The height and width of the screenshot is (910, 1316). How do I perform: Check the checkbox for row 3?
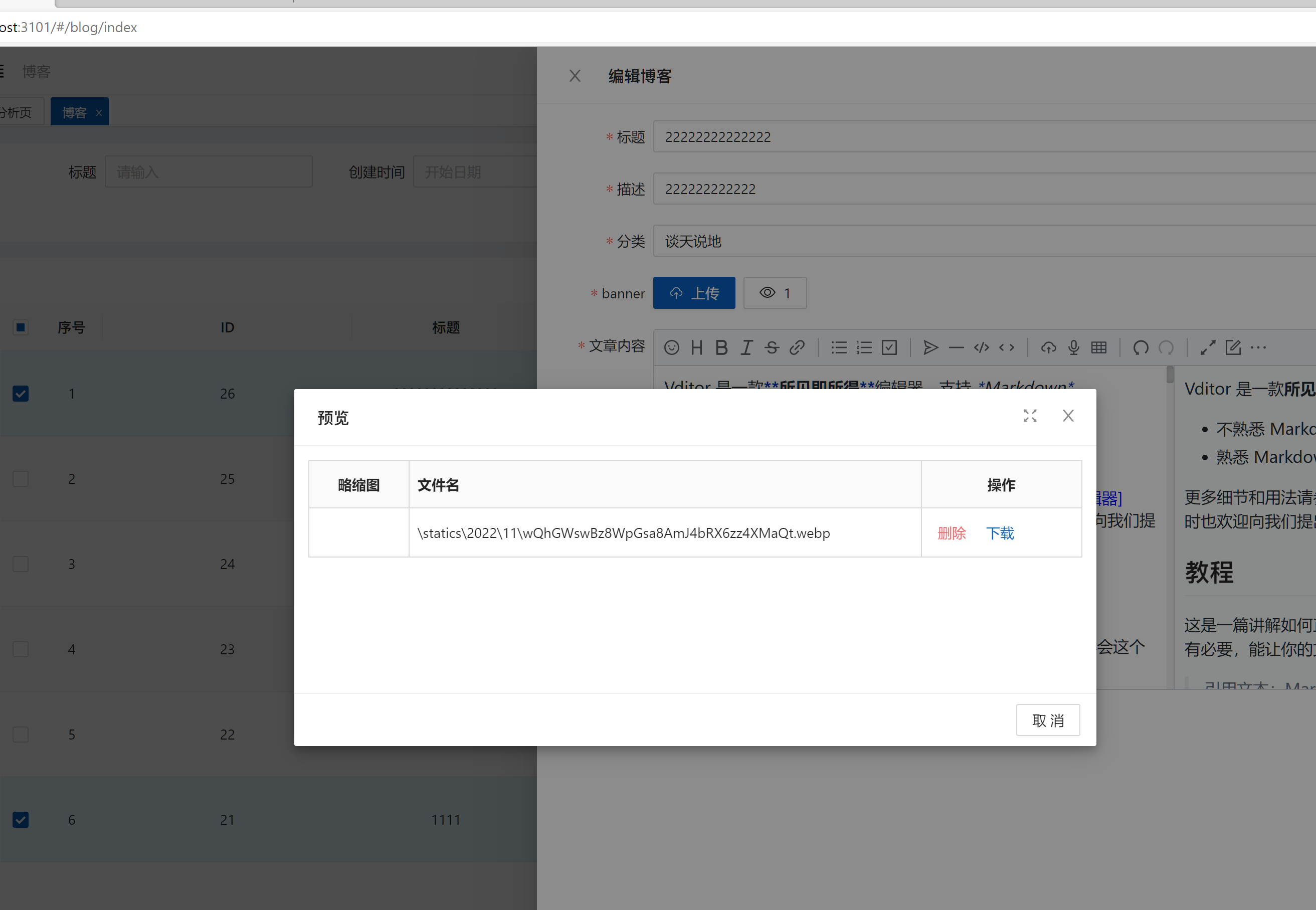21,564
